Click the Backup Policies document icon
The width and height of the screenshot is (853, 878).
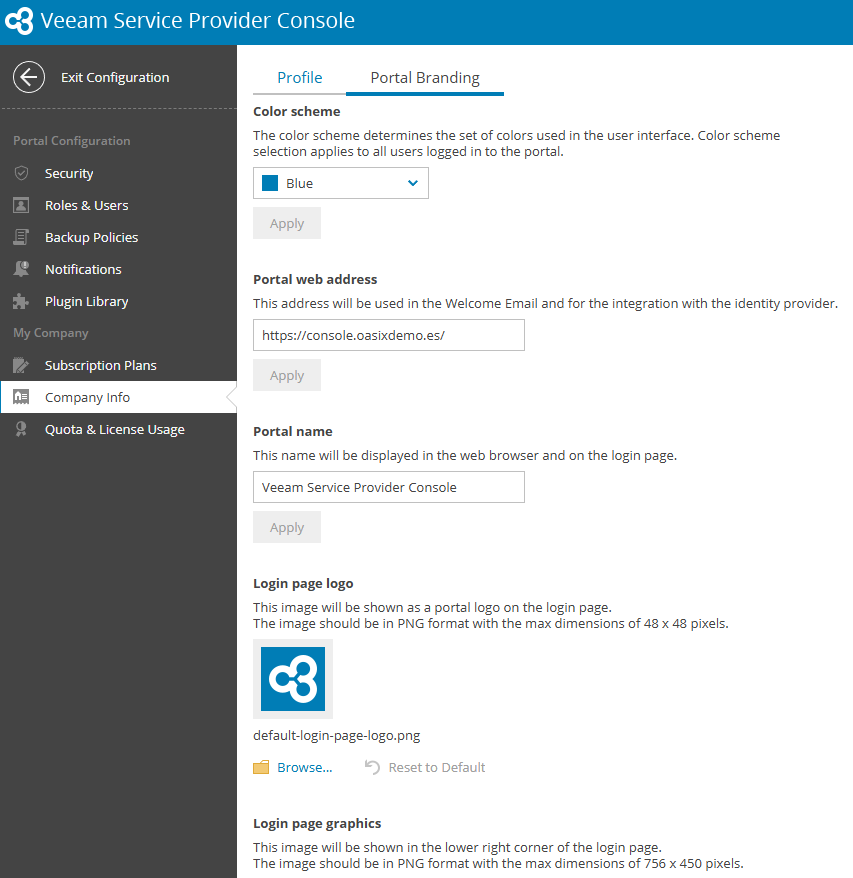click(21, 237)
